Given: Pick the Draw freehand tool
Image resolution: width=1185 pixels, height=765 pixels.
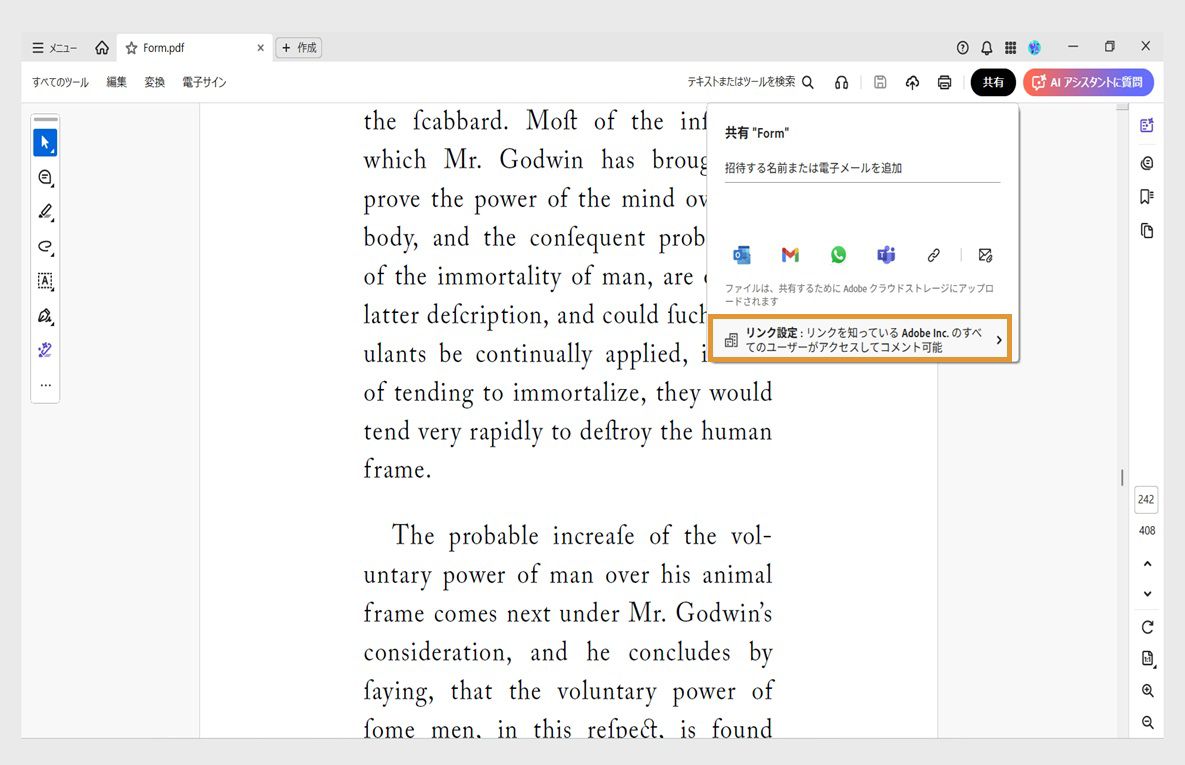Looking at the screenshot, I should point(44,247).
